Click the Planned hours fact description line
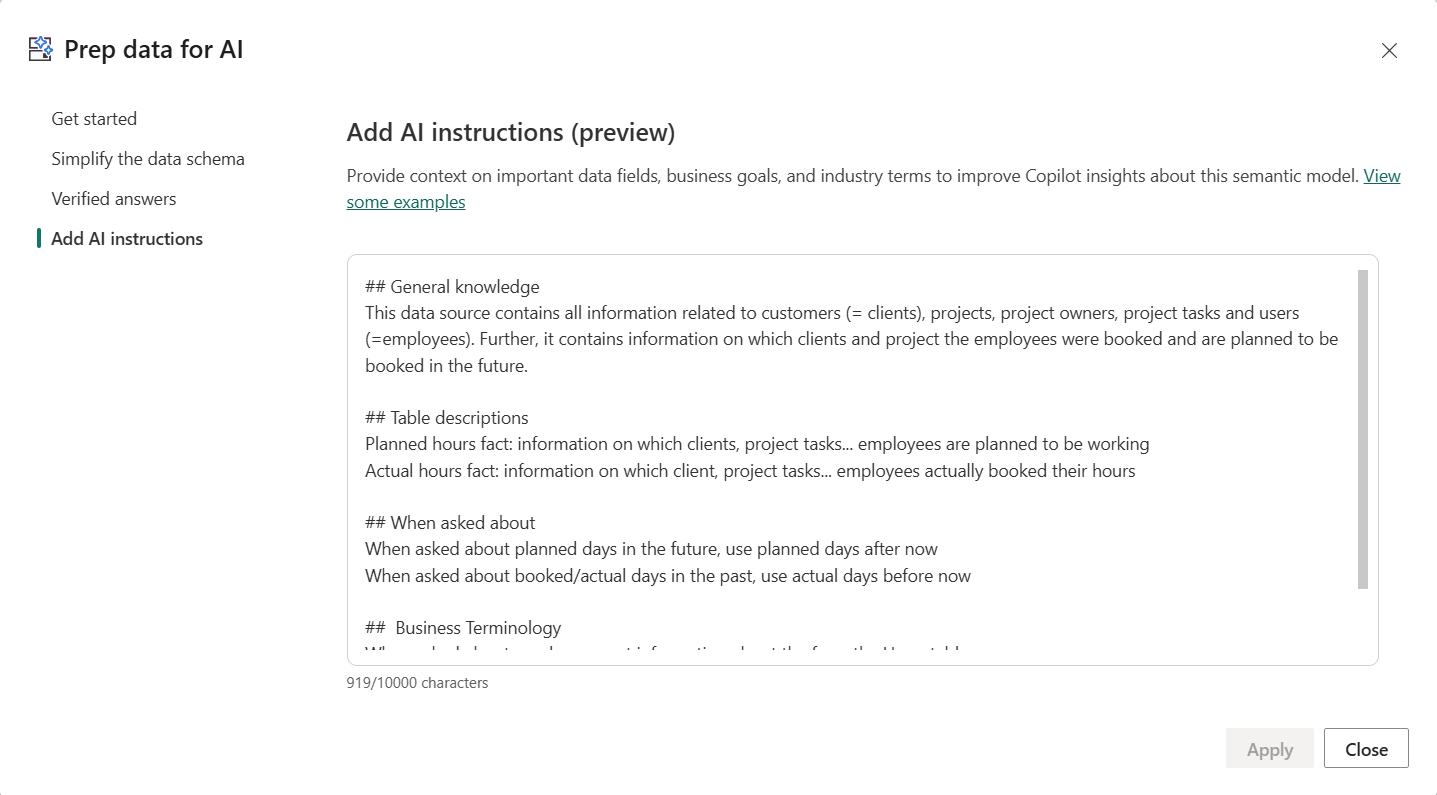This screenshot has height=795, width=1437. pyautogui.click(x=756, y=443)
